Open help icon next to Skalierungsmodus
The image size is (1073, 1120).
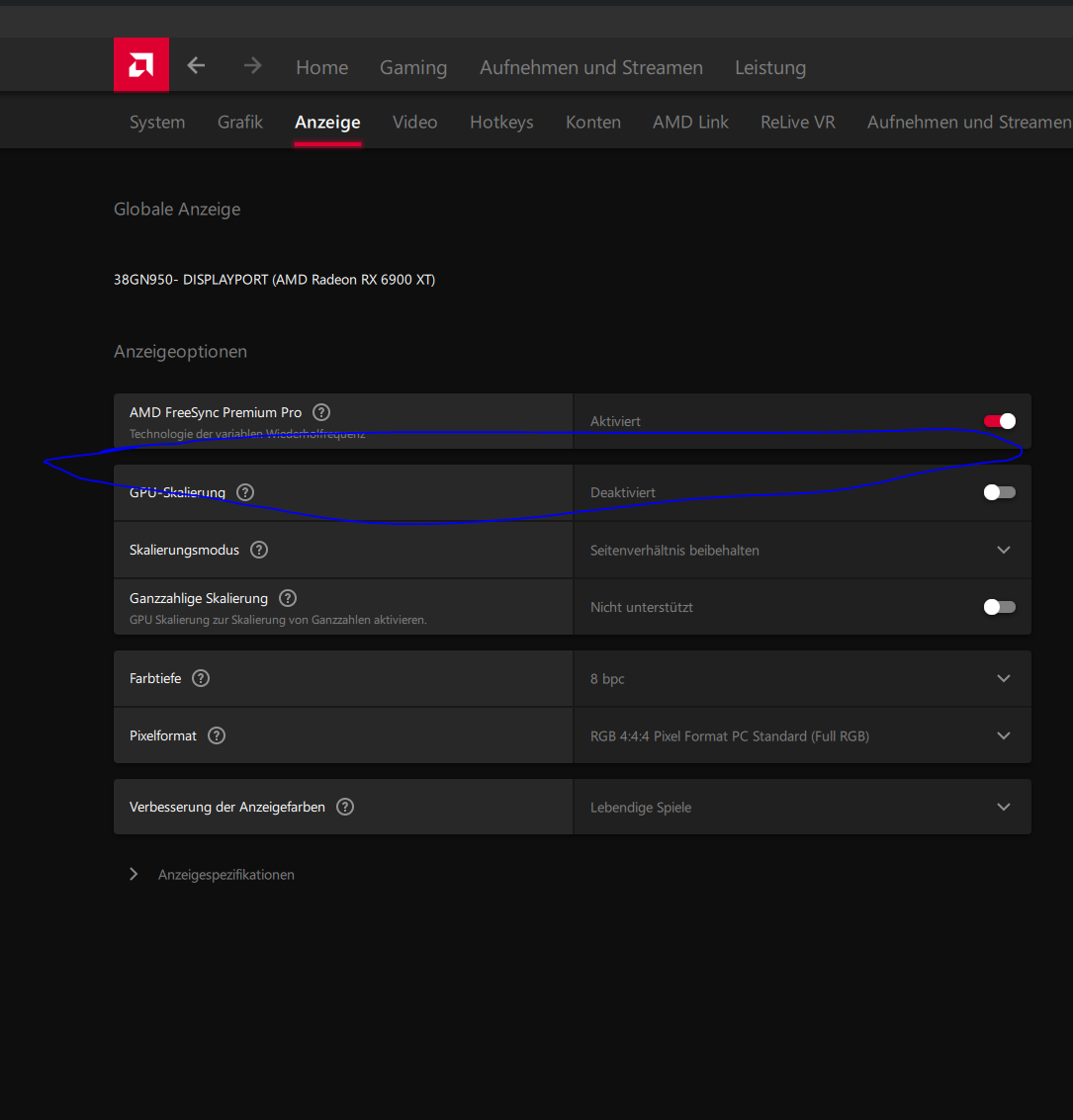(x=259, y=550)
